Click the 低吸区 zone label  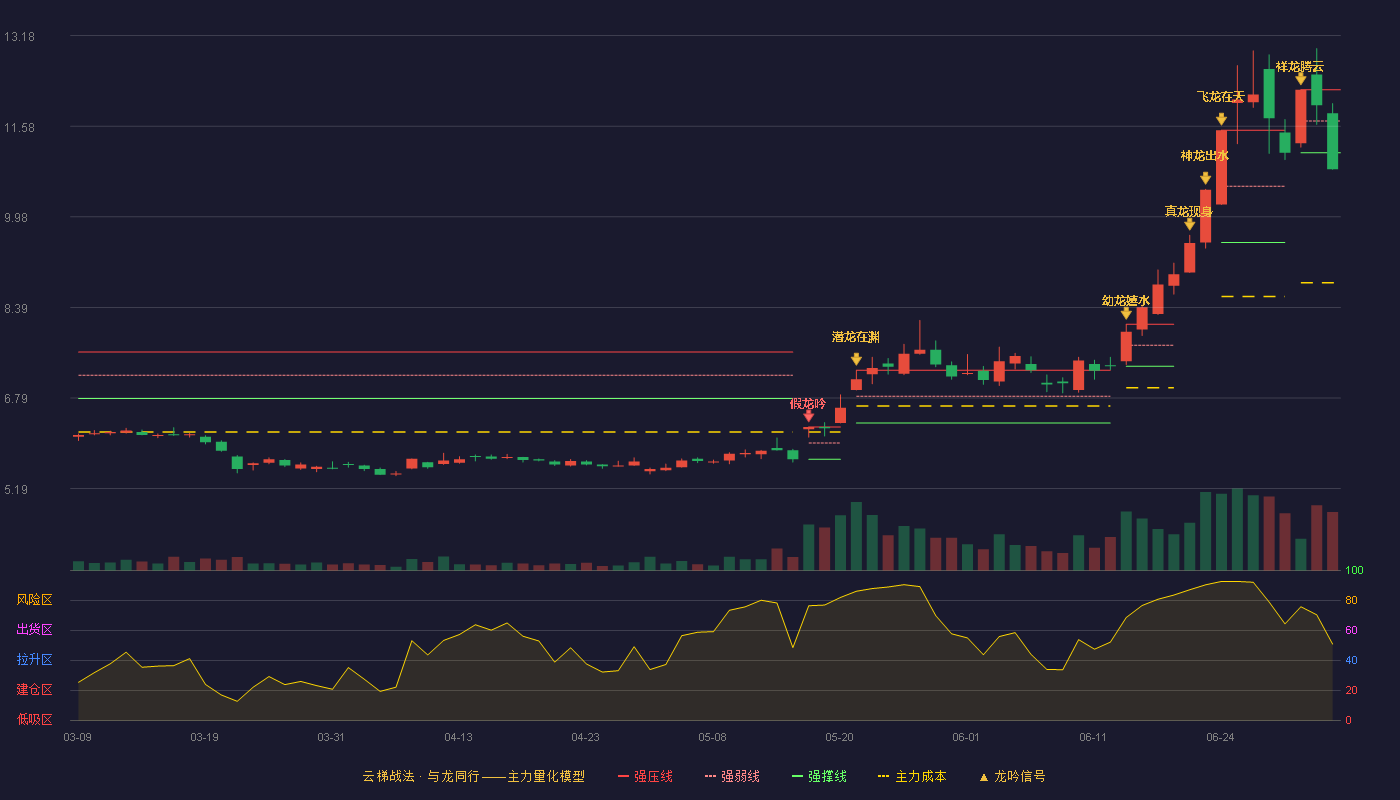point(34,719)
